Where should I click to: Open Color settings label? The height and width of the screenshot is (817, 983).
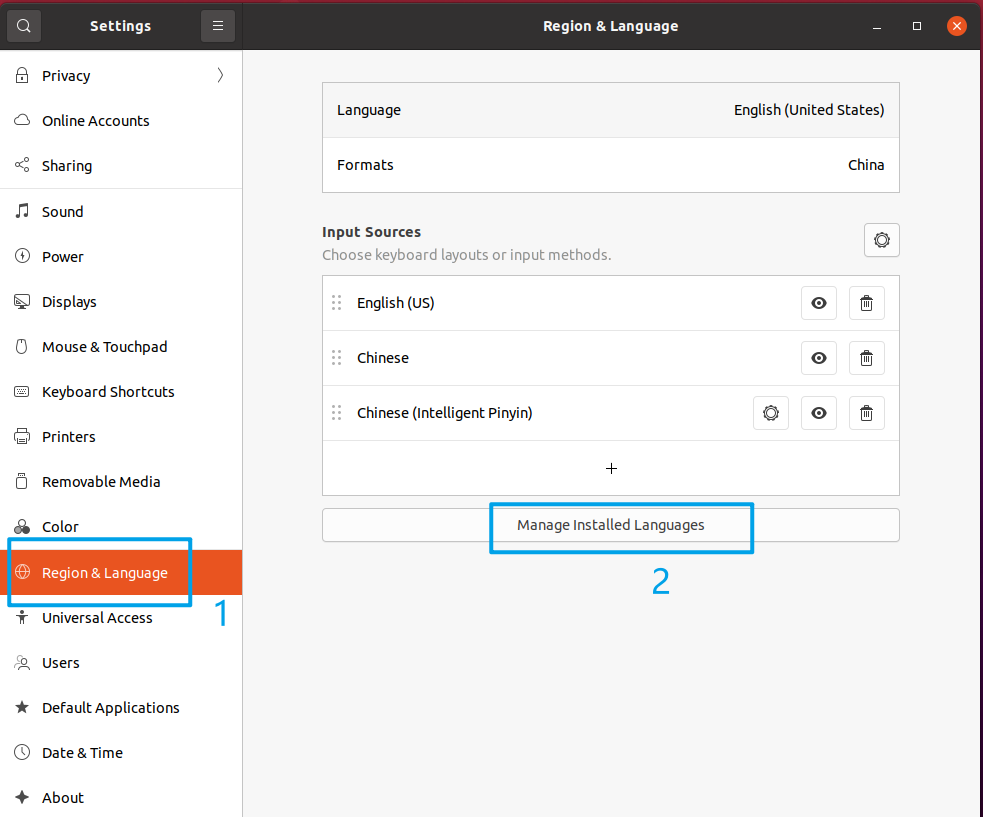tap(60, 527)
